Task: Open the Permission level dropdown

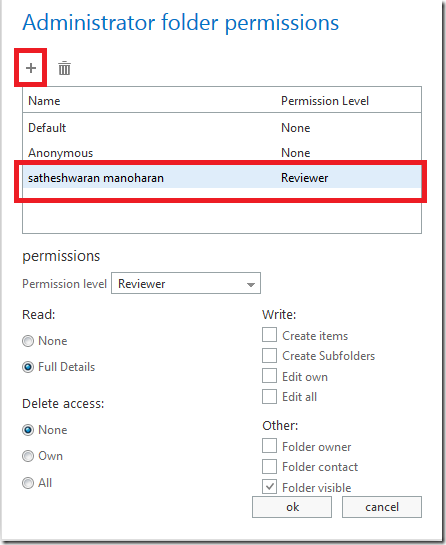Action: 186,283
